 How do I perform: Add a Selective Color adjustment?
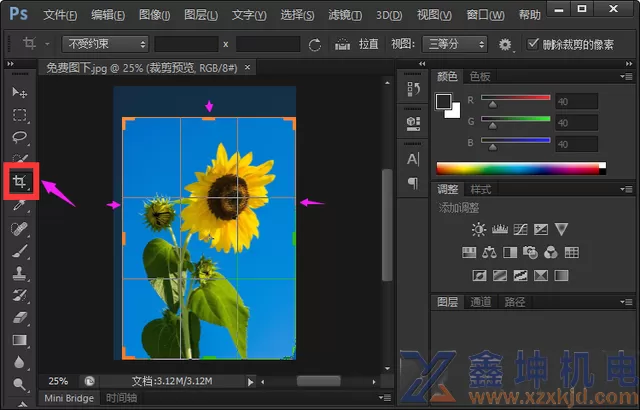(x=541, y=275)
